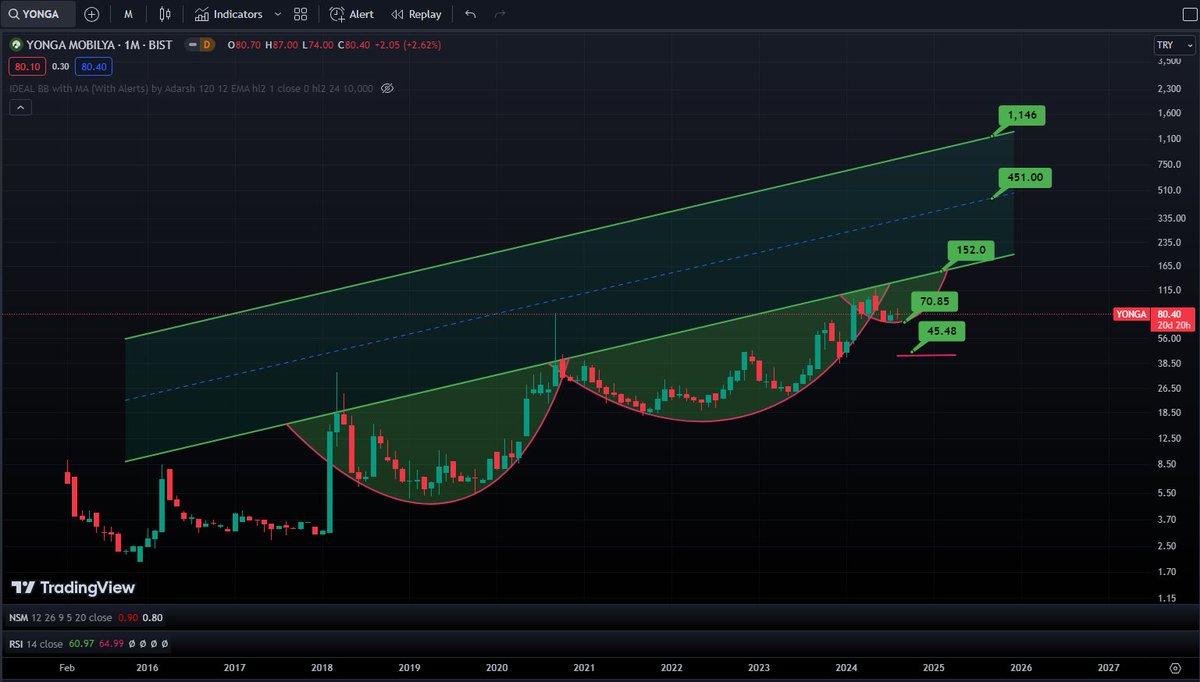Open the Indicators dialog

[229, 14]
